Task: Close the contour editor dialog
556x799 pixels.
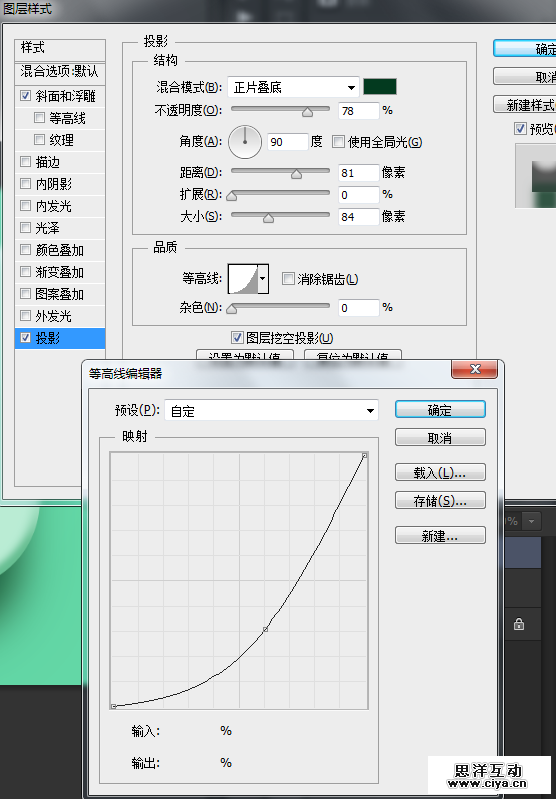Action: click(474, 369)
